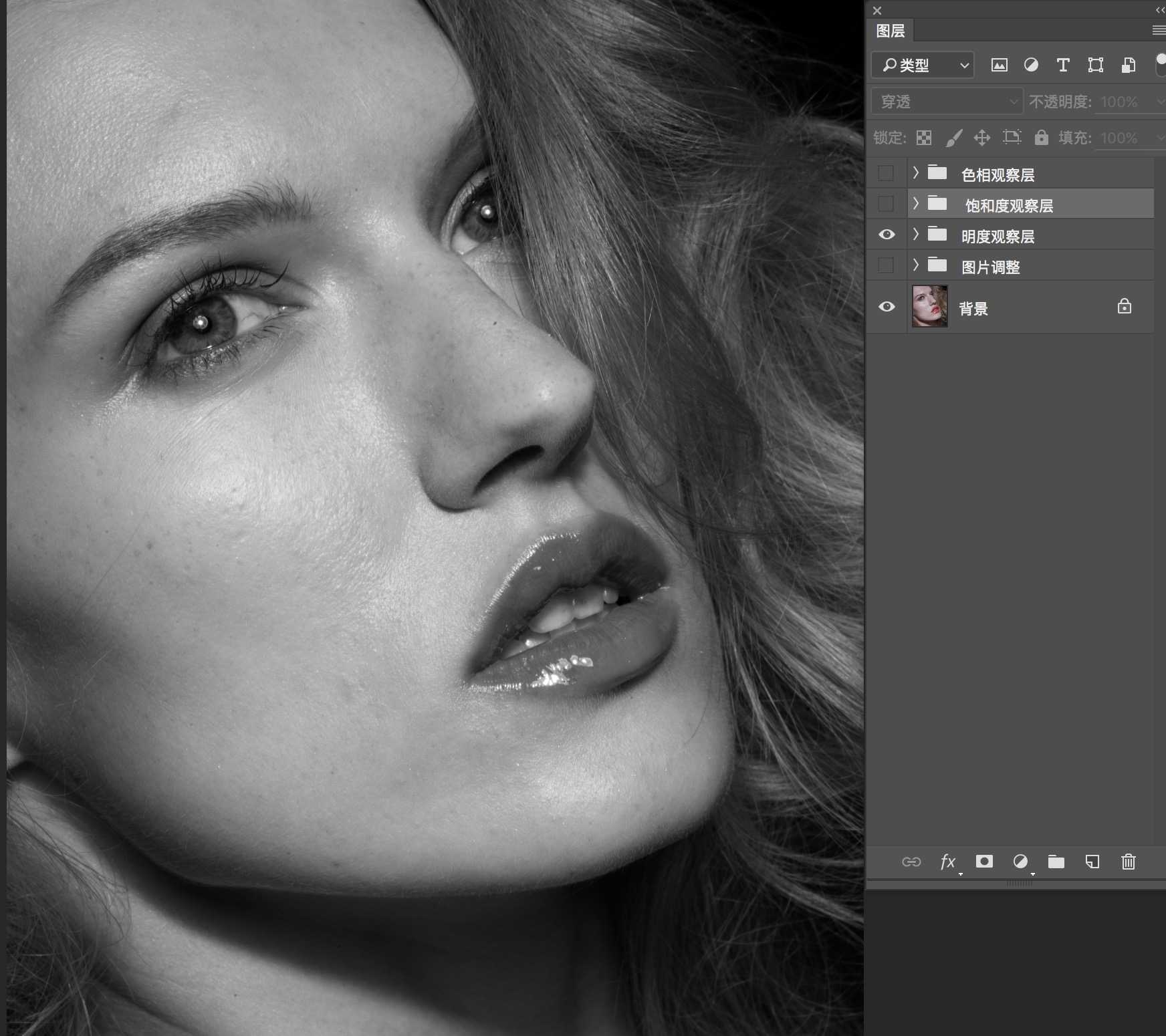This screenshot has height=1036, width=1166.
Task: Create new fill or adjustment layer
Action: pos(1020,862)
